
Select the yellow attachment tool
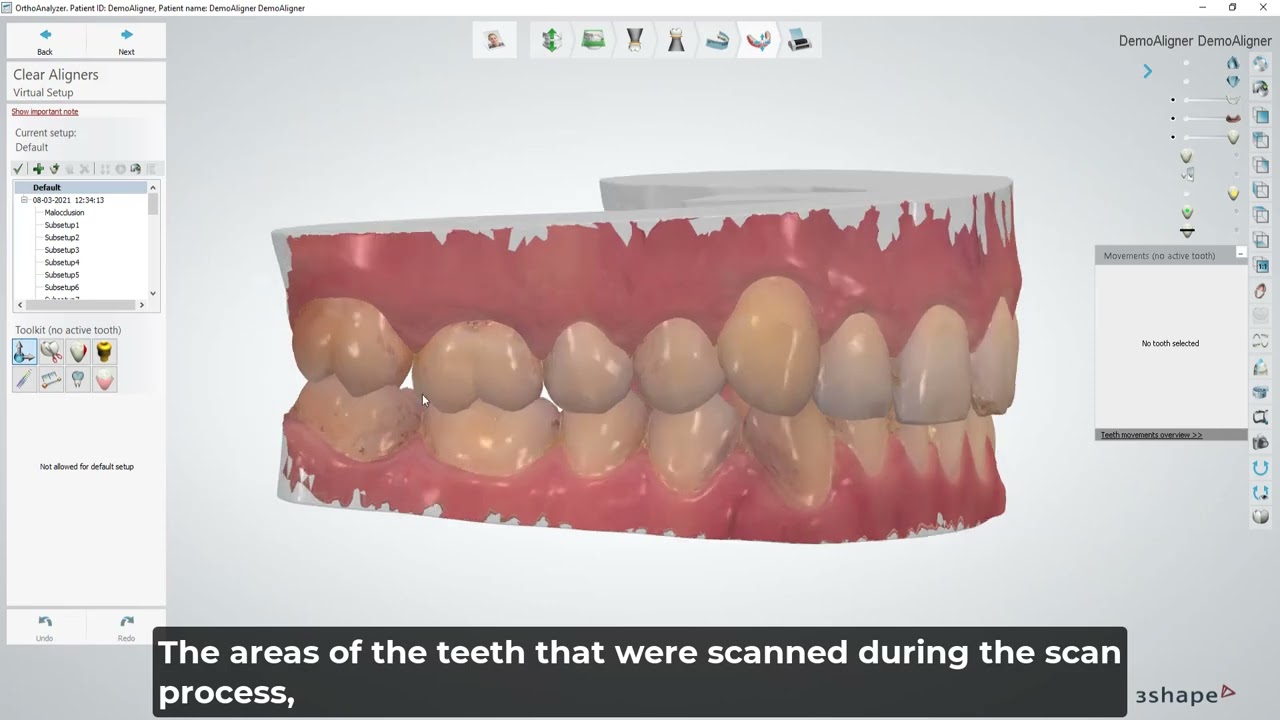pos(104,351)
